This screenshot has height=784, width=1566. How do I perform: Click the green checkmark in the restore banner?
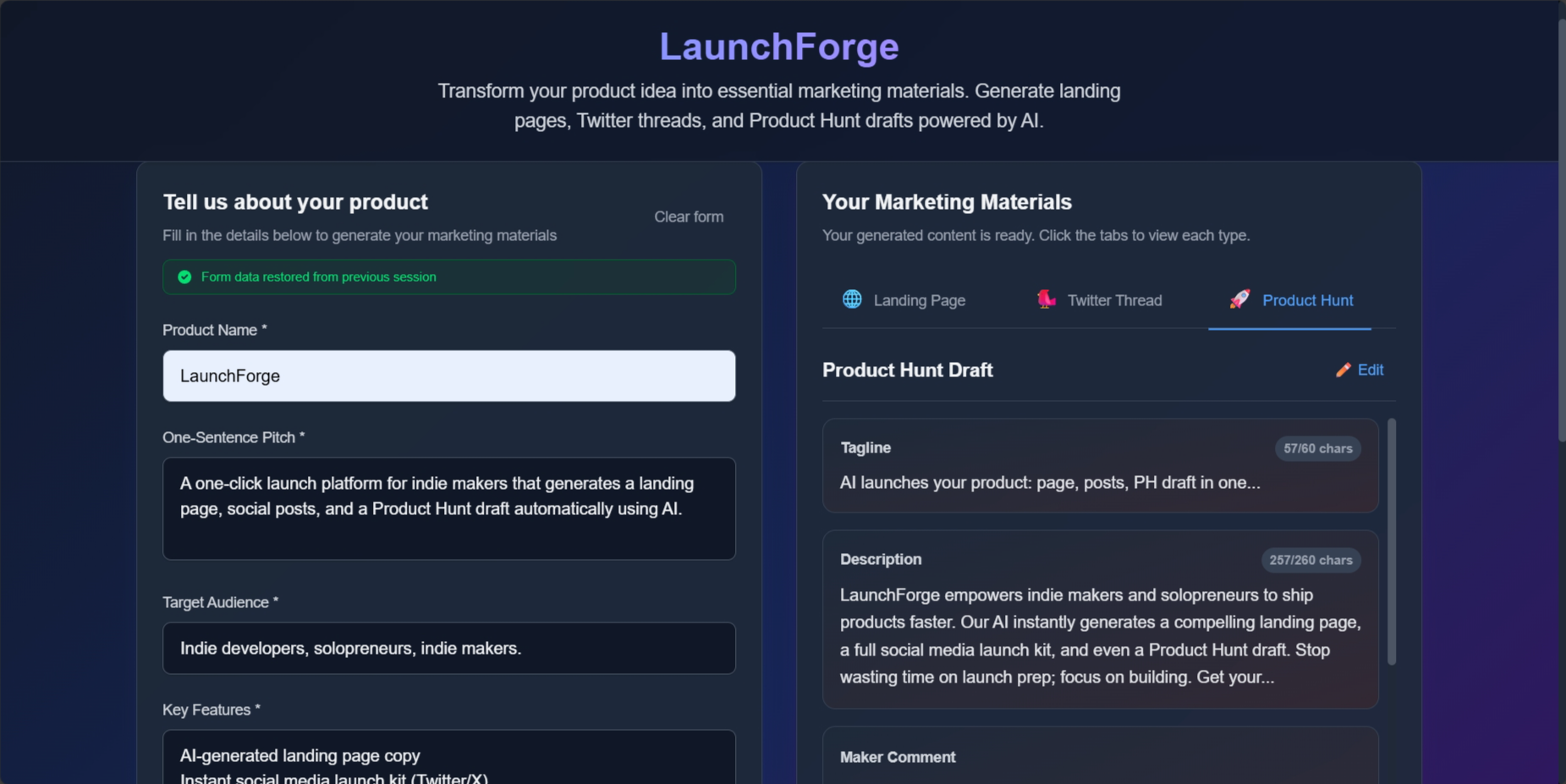(184, 277)
